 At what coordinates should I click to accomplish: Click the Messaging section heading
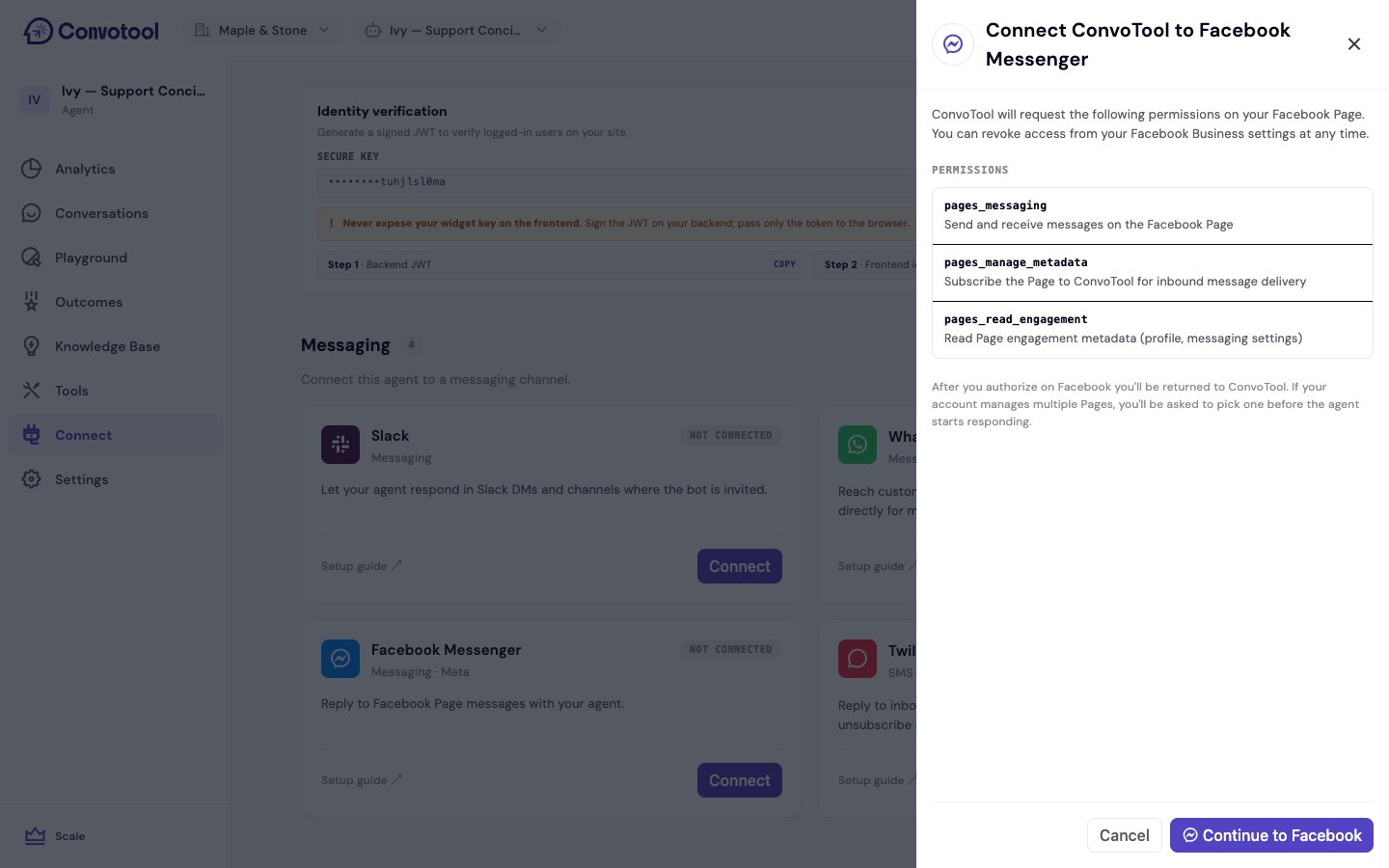345,345
